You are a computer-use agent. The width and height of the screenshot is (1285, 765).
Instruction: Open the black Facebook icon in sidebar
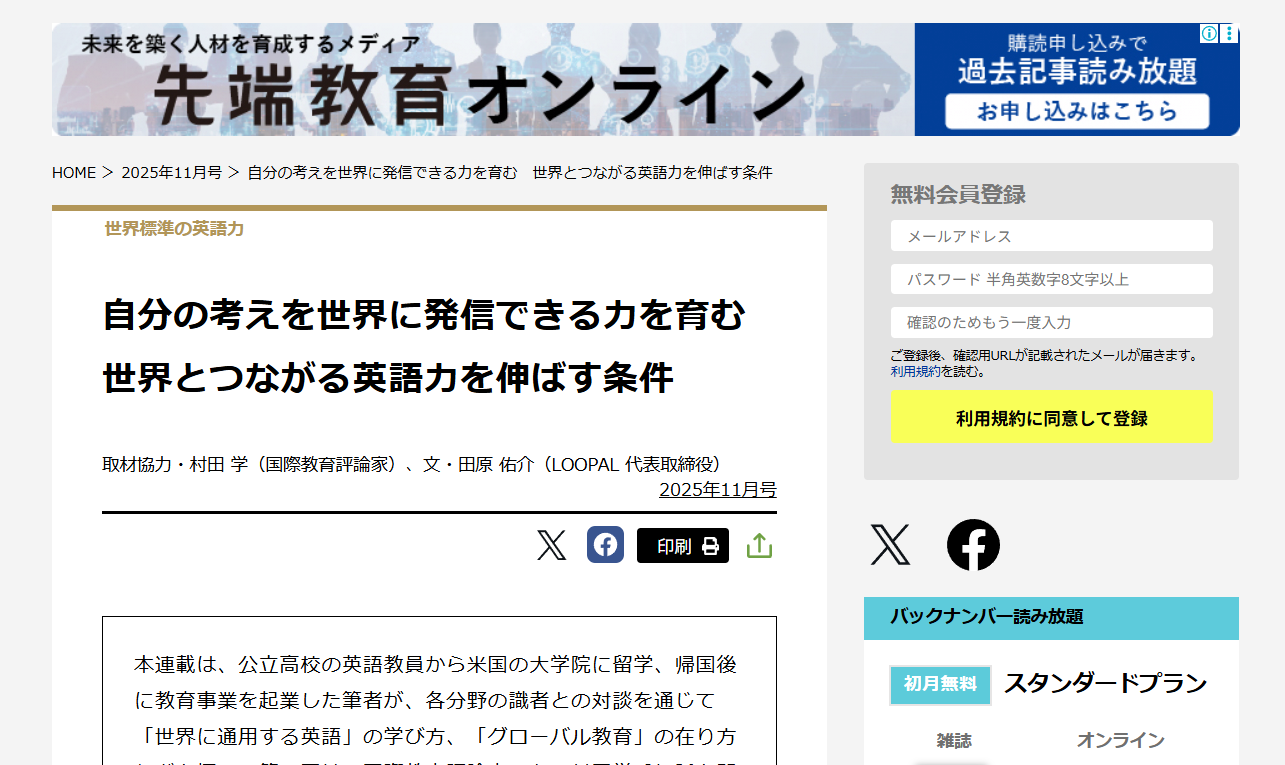tap(973, 545)
